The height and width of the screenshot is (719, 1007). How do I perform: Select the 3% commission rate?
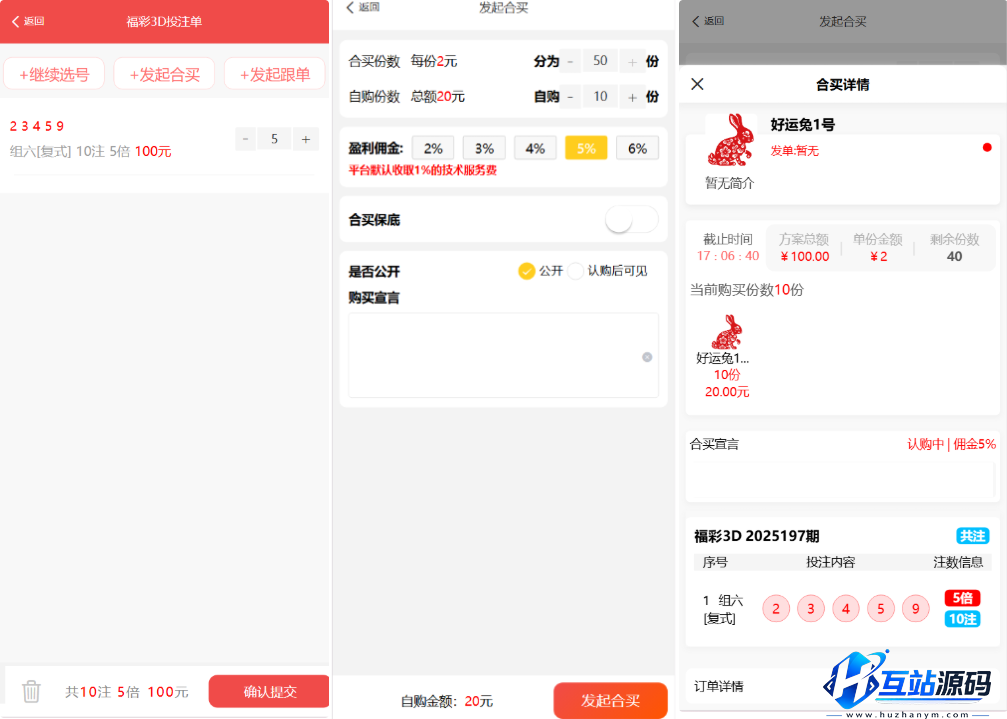coord(484,147)
